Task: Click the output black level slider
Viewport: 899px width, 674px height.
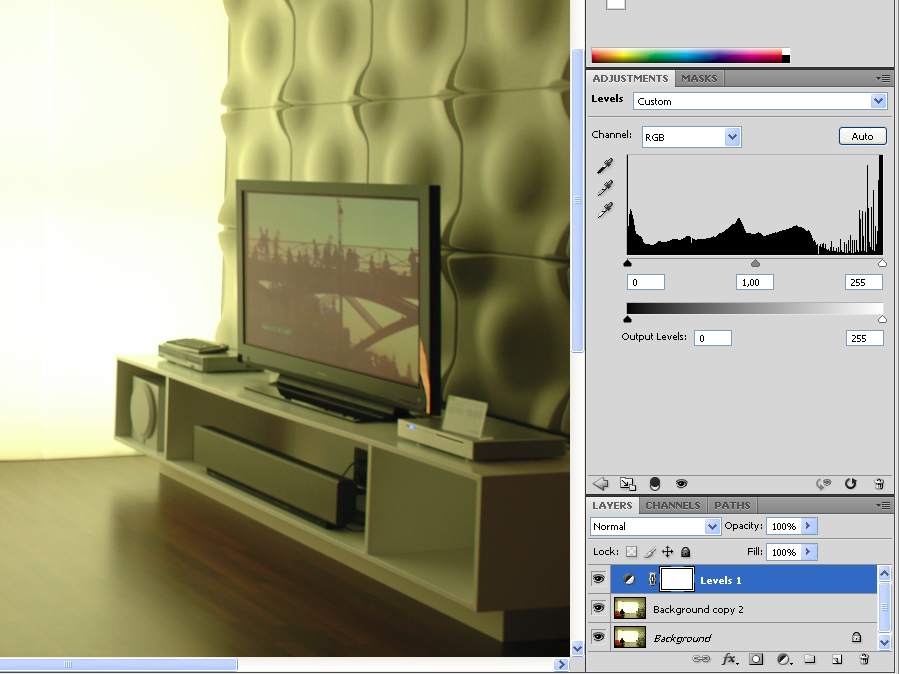Action: 627,319
